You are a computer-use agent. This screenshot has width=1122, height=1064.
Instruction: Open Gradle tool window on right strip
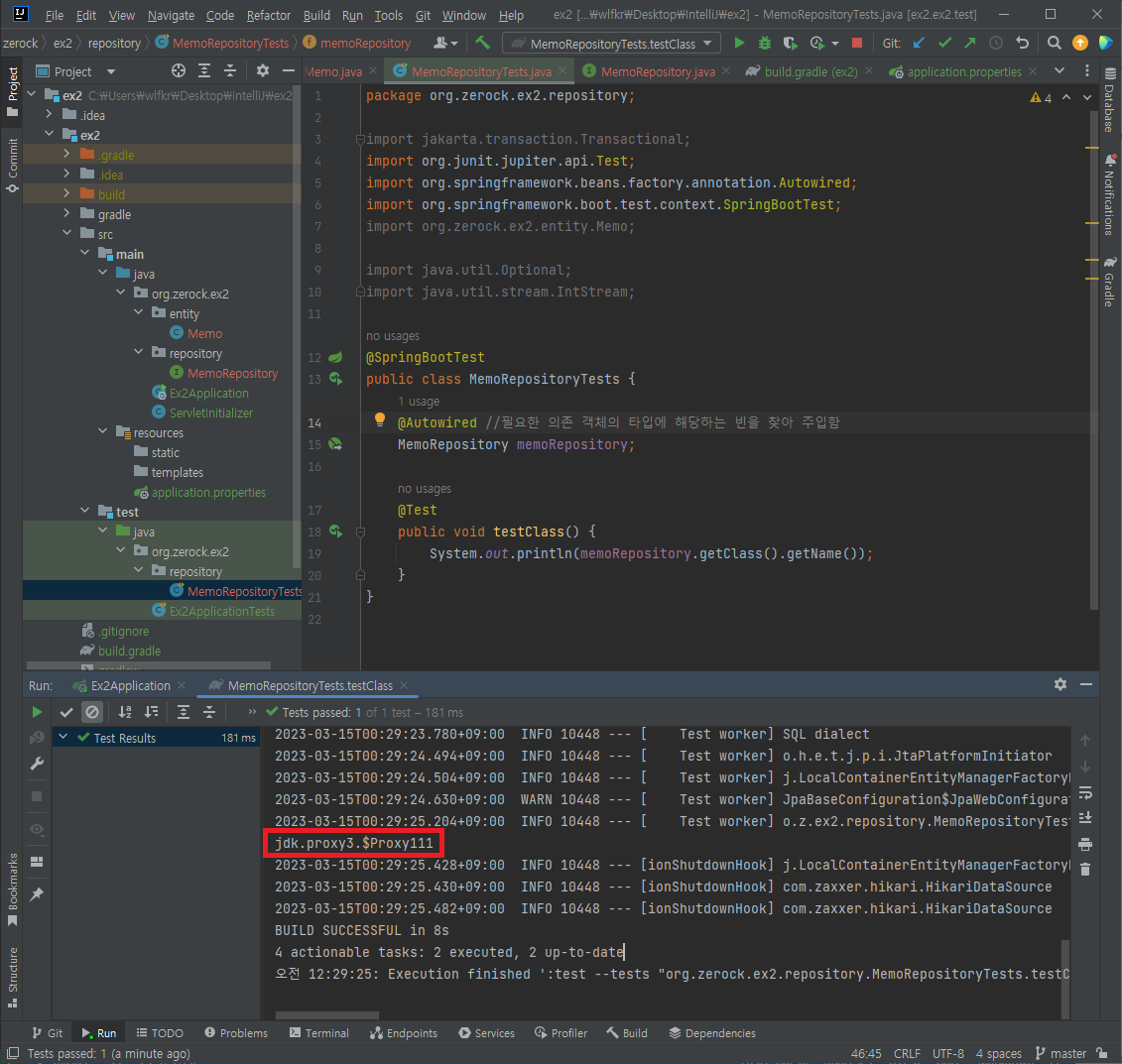pyautogui.click(x=1110, y=281)
